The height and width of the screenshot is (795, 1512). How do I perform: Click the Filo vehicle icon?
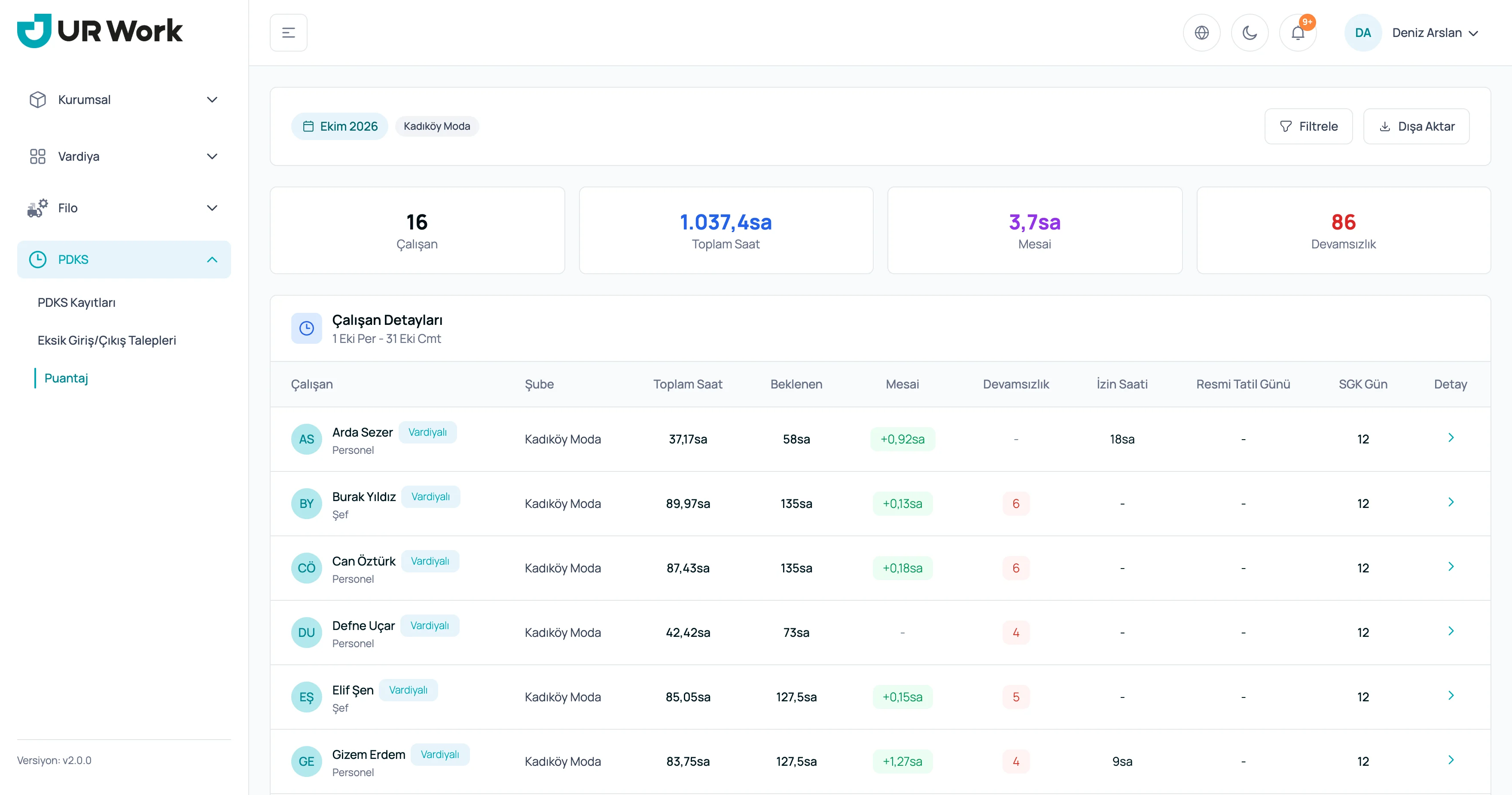[x=37, y=208]
